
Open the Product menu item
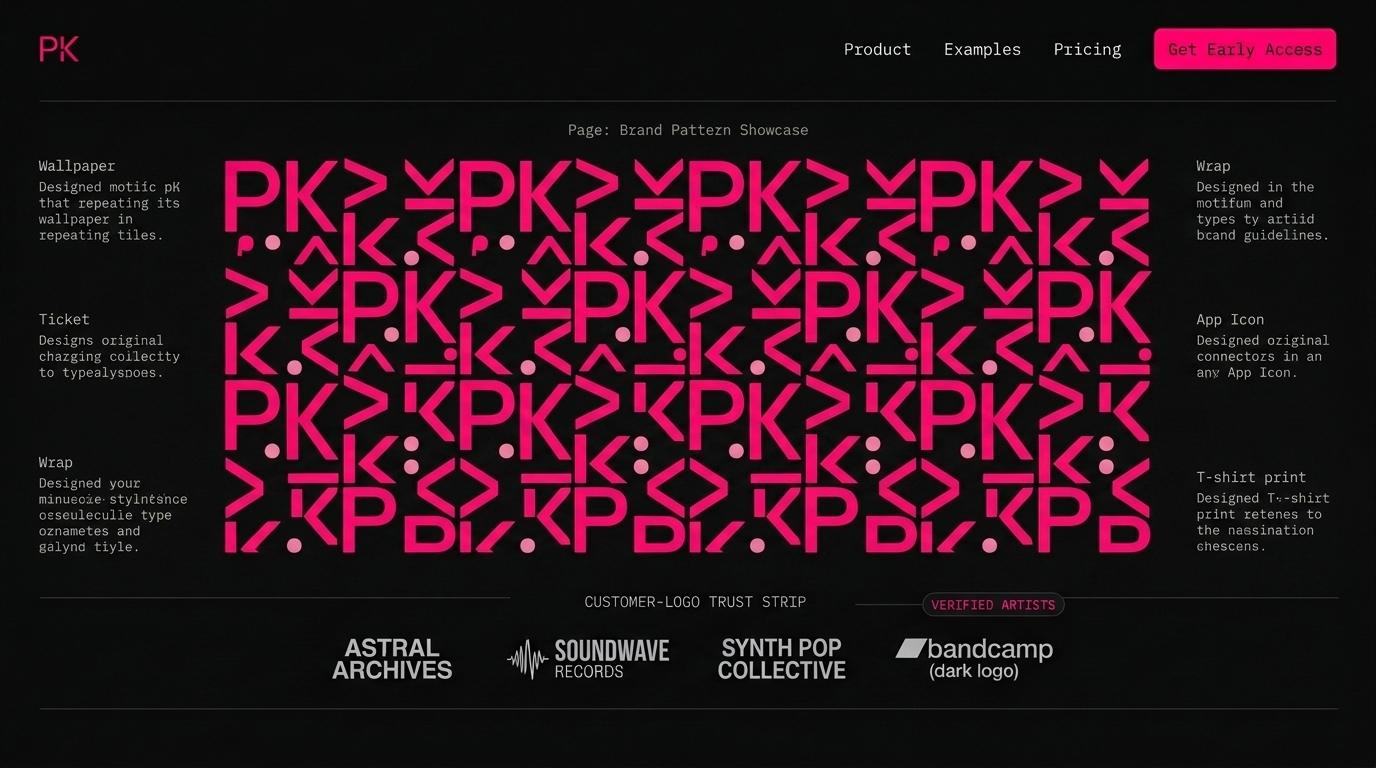pos(877,49)
